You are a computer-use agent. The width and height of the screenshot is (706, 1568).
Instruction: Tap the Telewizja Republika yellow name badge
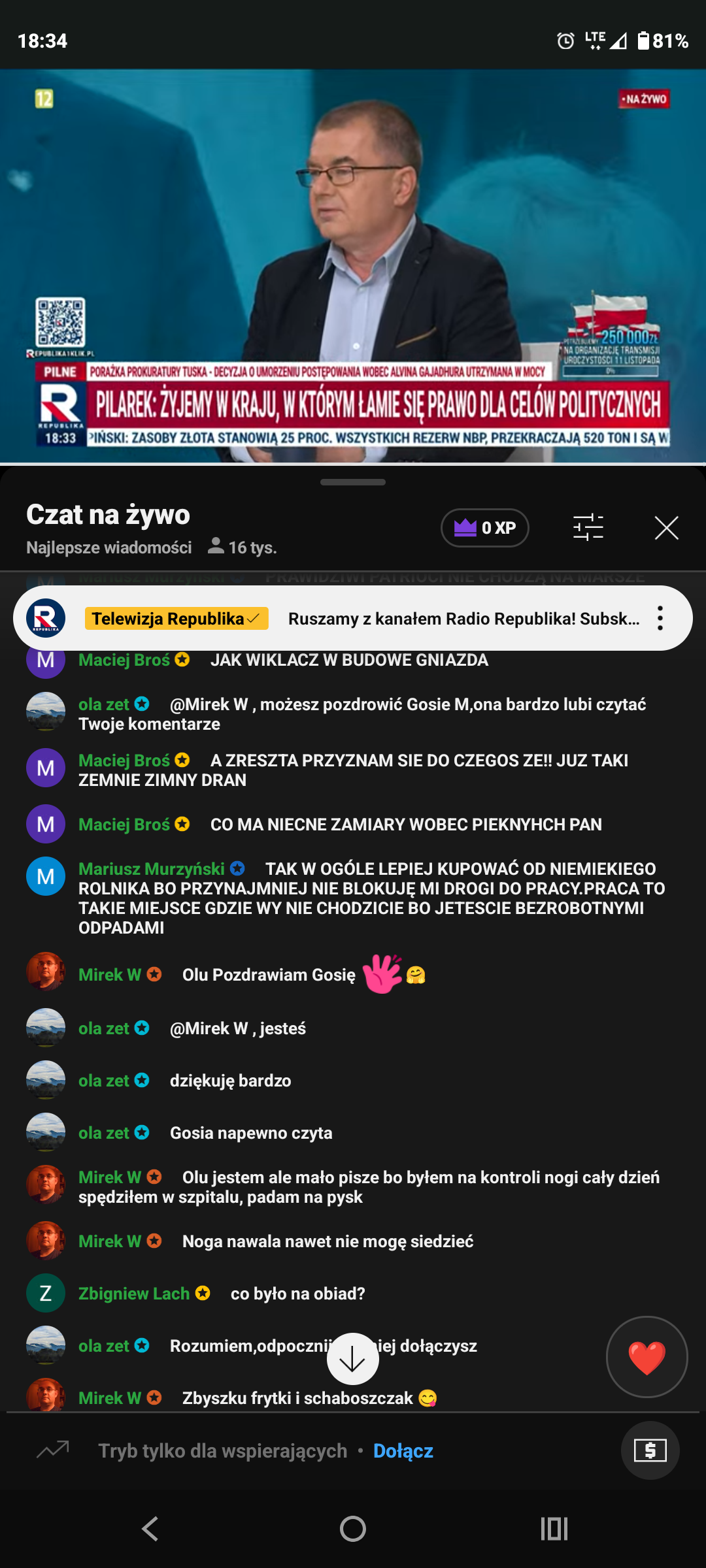point(176,618)
